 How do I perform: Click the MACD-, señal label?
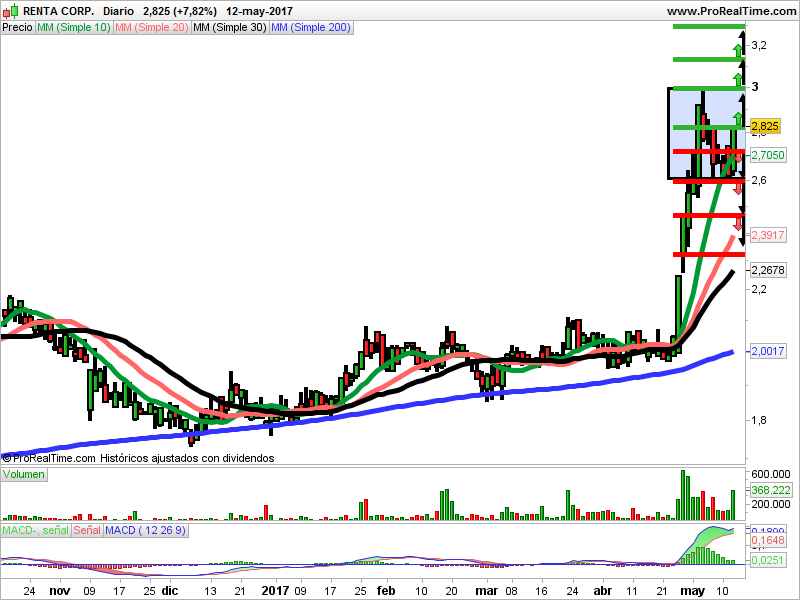click(x=36, y=530)
